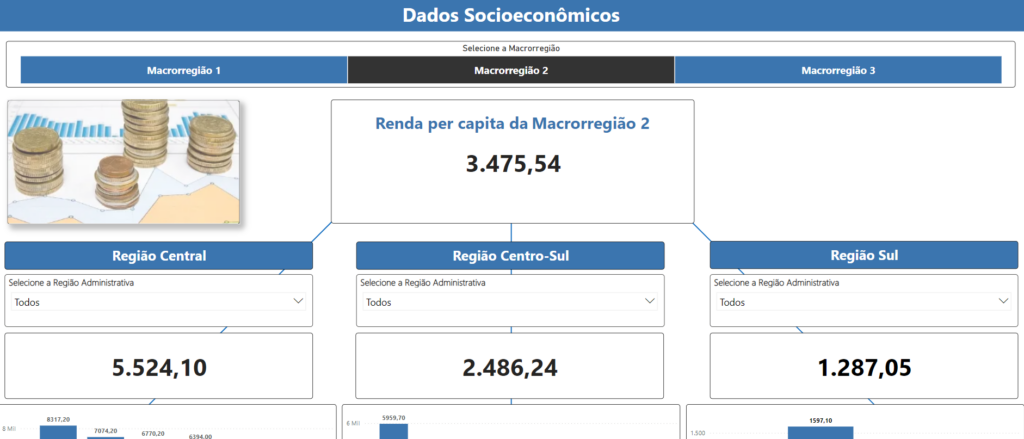Click the Região Sul dropdown chevron arrow
Image resolution: width=1024 pixels, height=439 pixels.
(x=1004, y=301)
